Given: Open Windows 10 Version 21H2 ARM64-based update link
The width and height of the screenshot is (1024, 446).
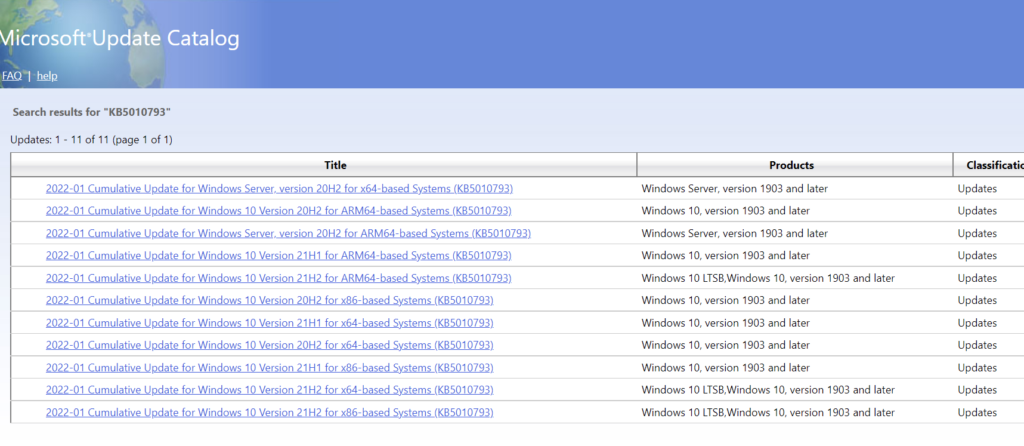Looking at the screenshot, I should click(x=278, y=278).
